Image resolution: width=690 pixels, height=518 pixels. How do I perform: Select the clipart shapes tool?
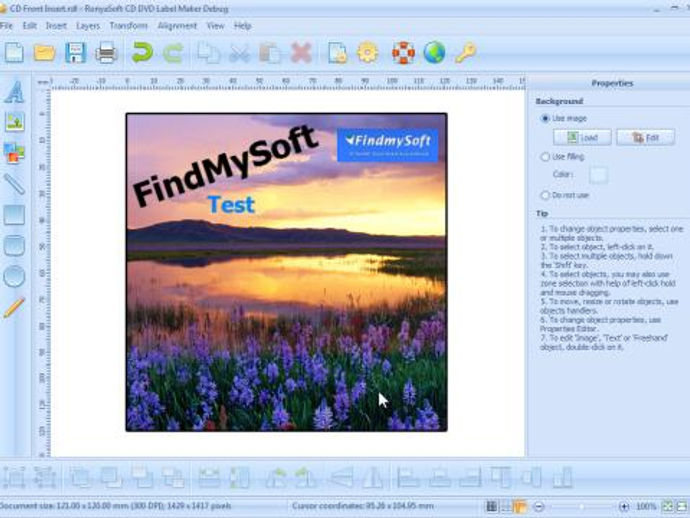coord(14,153)
